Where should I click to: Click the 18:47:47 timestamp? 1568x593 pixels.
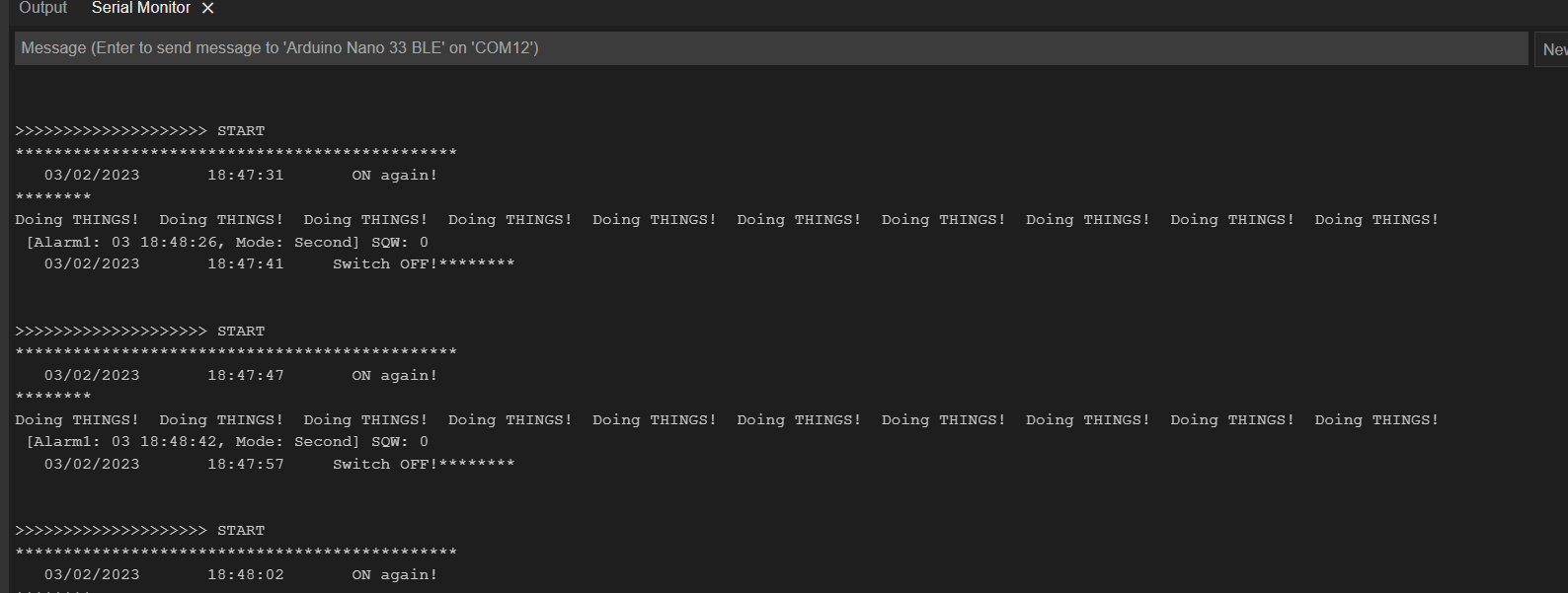245,376
